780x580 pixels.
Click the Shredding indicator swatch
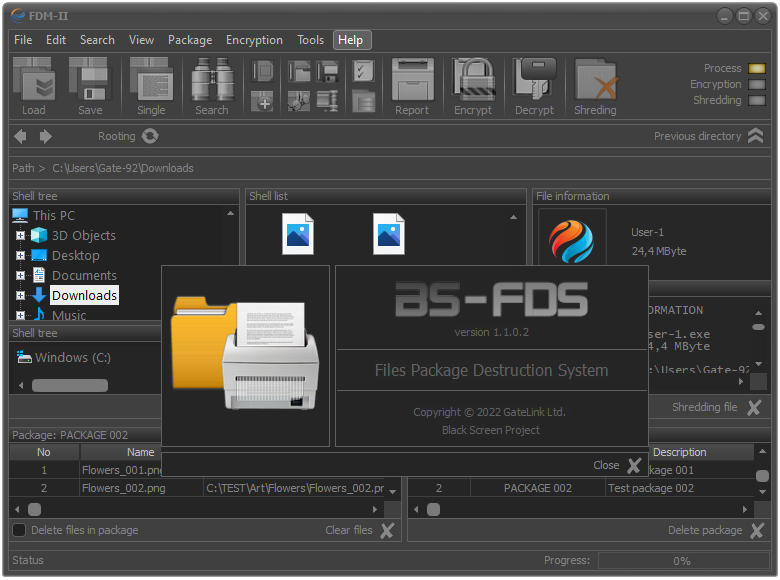tap(757, 100)
